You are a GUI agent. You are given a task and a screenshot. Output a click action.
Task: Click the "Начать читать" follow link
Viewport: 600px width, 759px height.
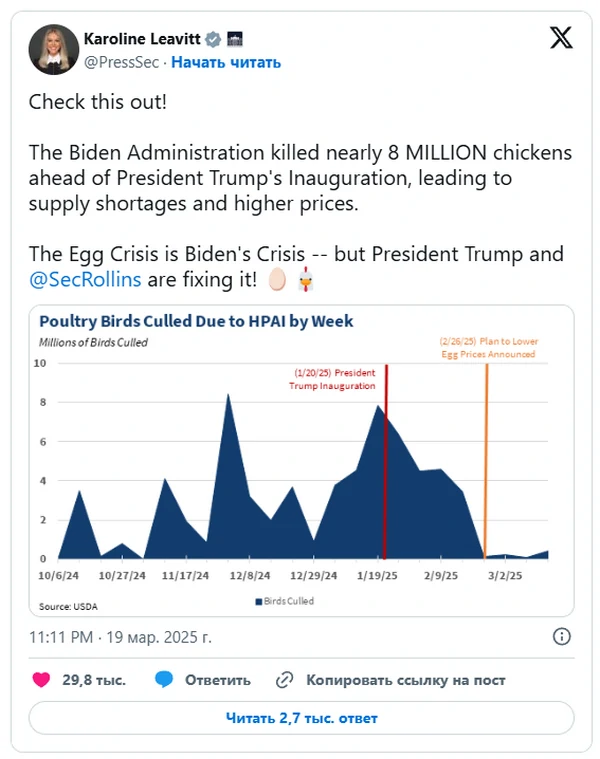[225, 62]
